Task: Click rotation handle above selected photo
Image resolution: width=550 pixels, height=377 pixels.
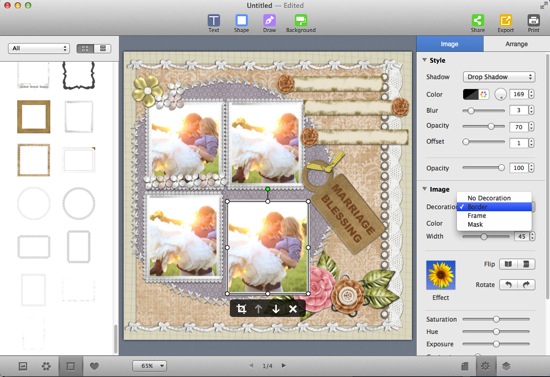Action: click(268, 189)
